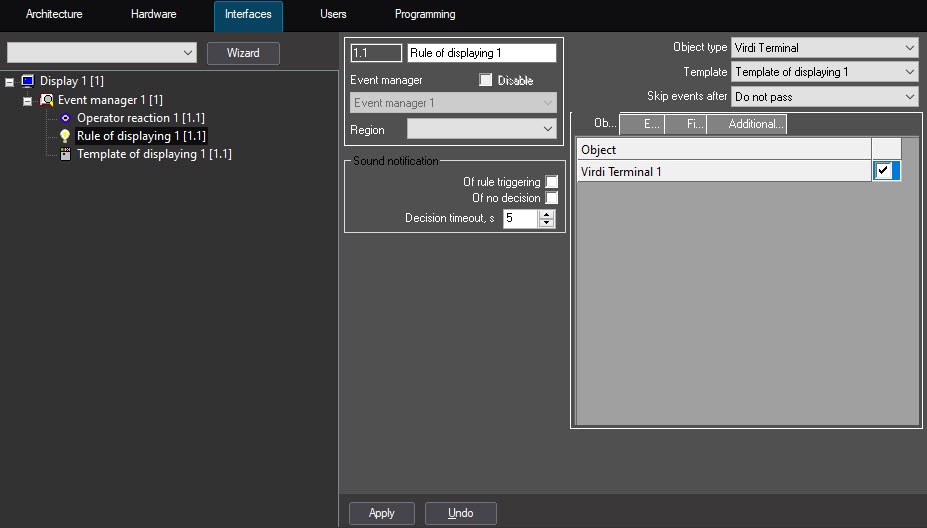This screenshot has width=927, height=528.
Task: Enable the Disable checkbox
Action: (486, 80)
